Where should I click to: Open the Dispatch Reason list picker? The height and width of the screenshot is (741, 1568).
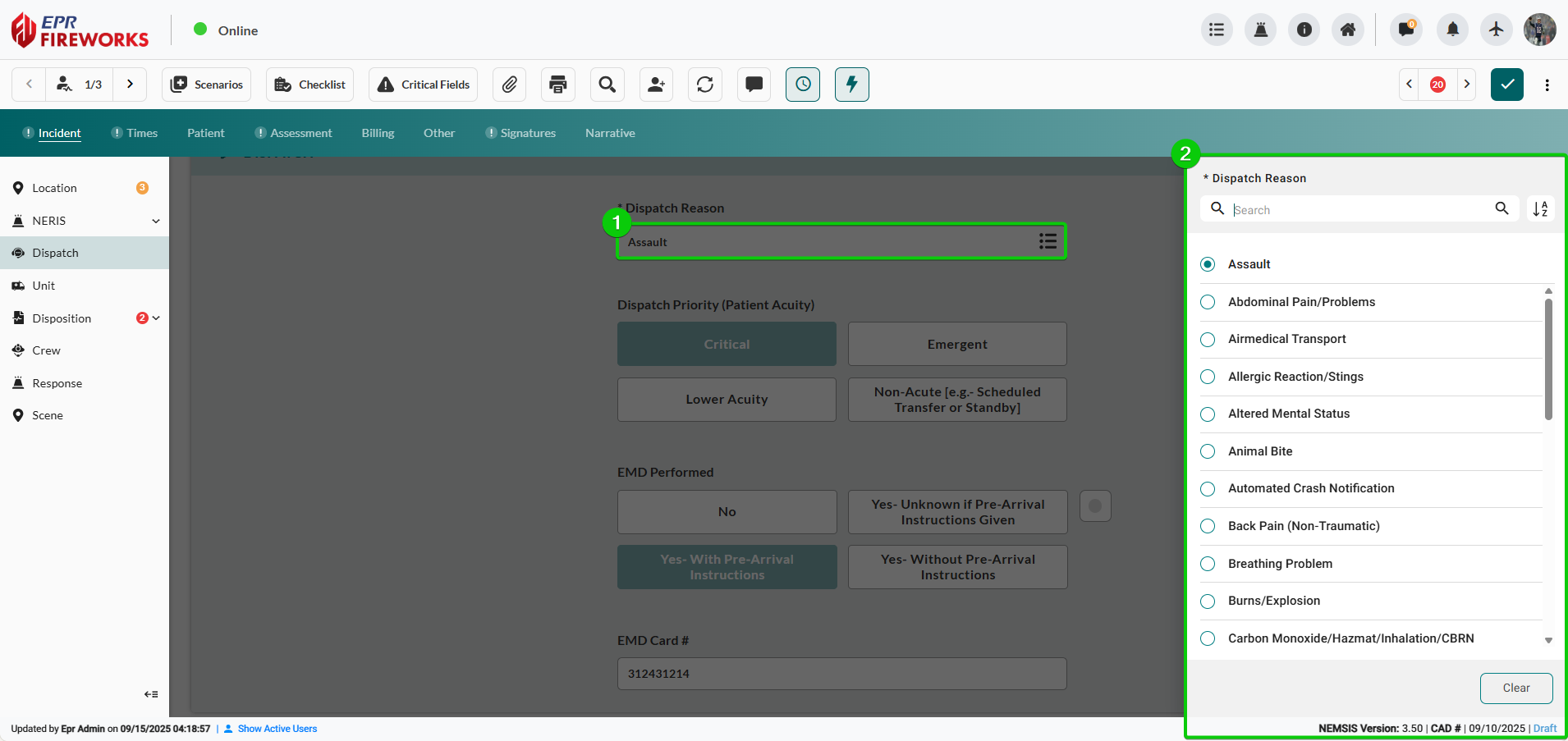pos(1047,241)
